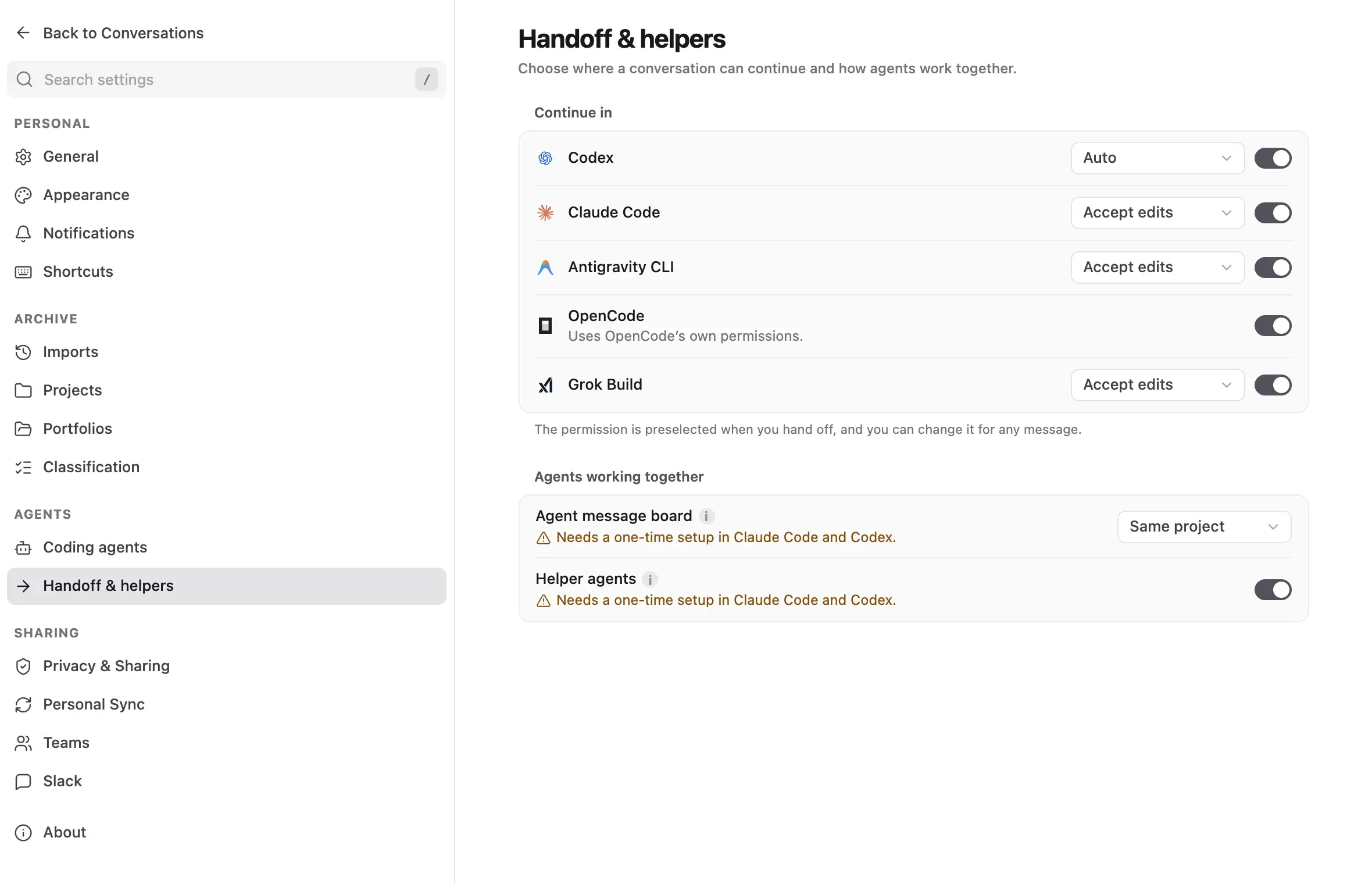1372x884 pixels.
Task: Click the General gear icon
Action: pos(23,157)
